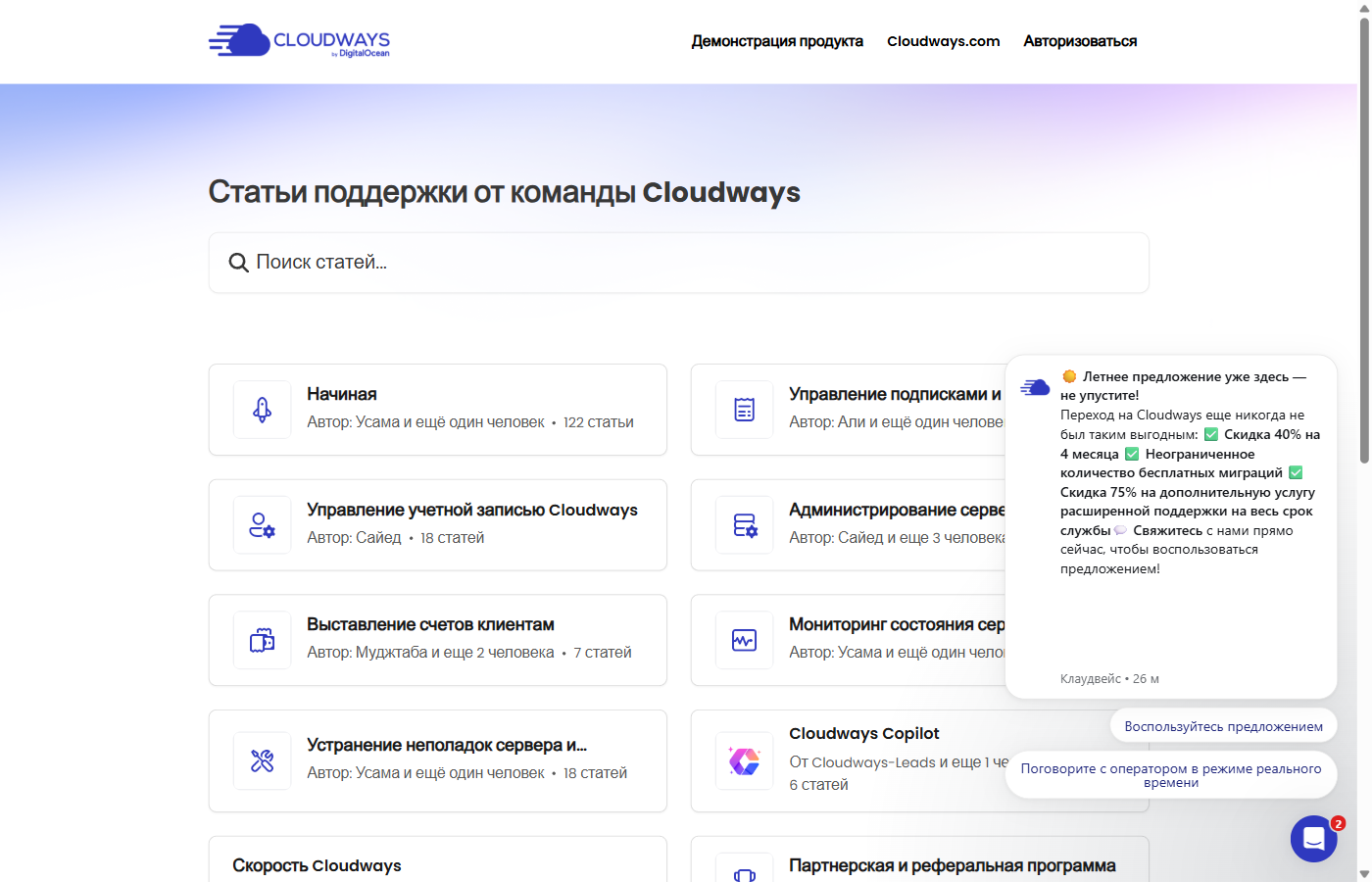Viewport: 1372px width, 882px height.
Task: Click Авторизоваться in the header
Action: [1080, 41]
